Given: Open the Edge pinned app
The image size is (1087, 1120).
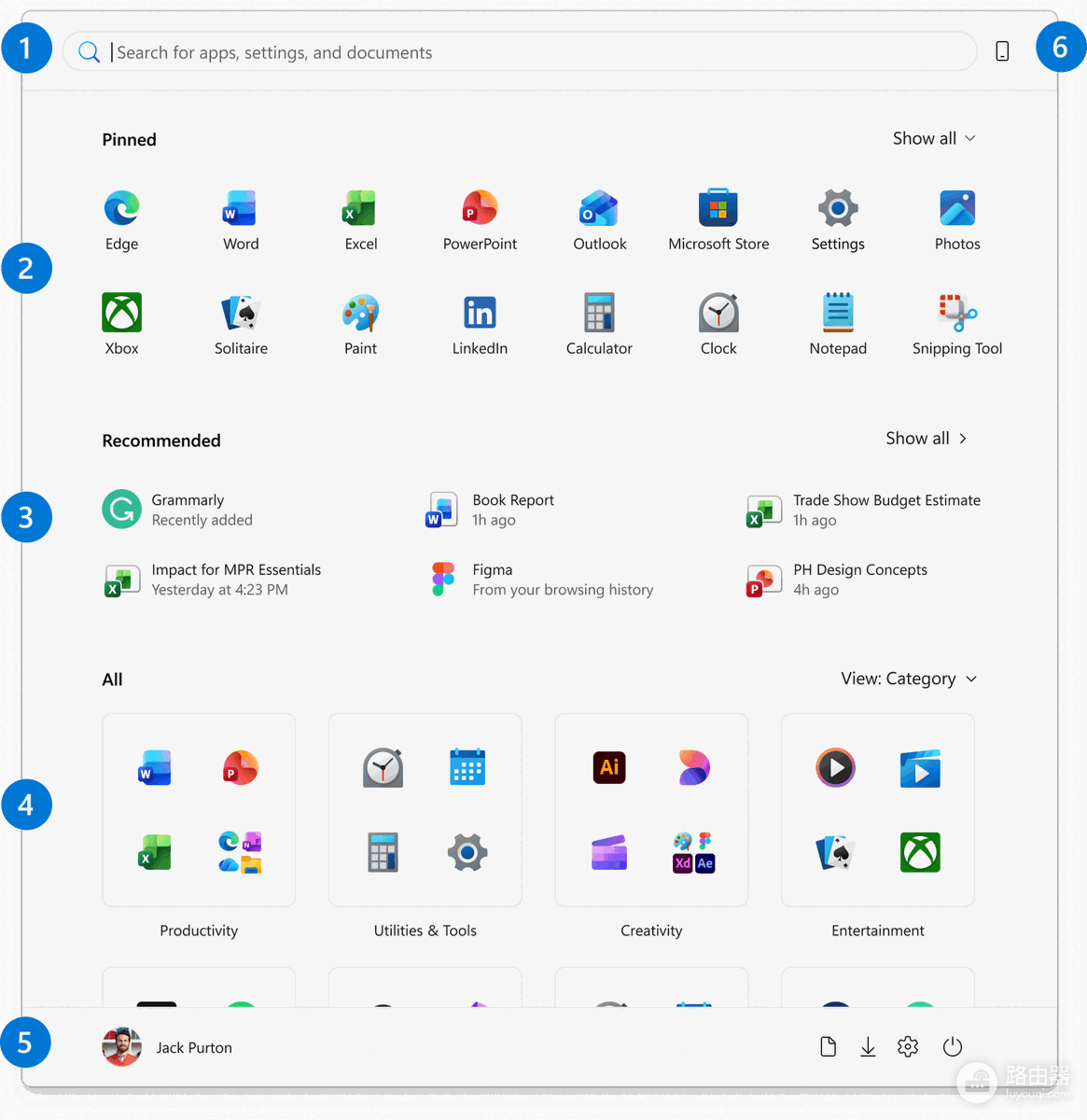Looking at the screenshot, I should (x=121, y=220).
